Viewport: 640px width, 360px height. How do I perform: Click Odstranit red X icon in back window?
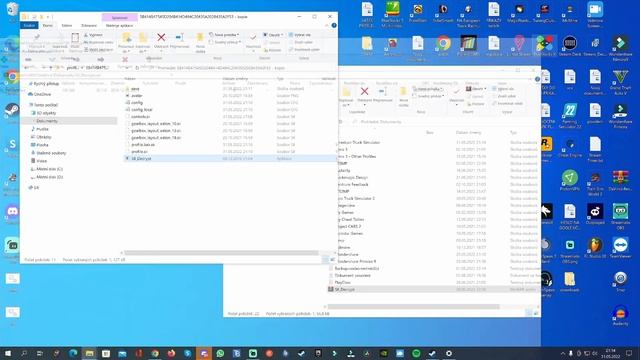click(x=364, y=91)
